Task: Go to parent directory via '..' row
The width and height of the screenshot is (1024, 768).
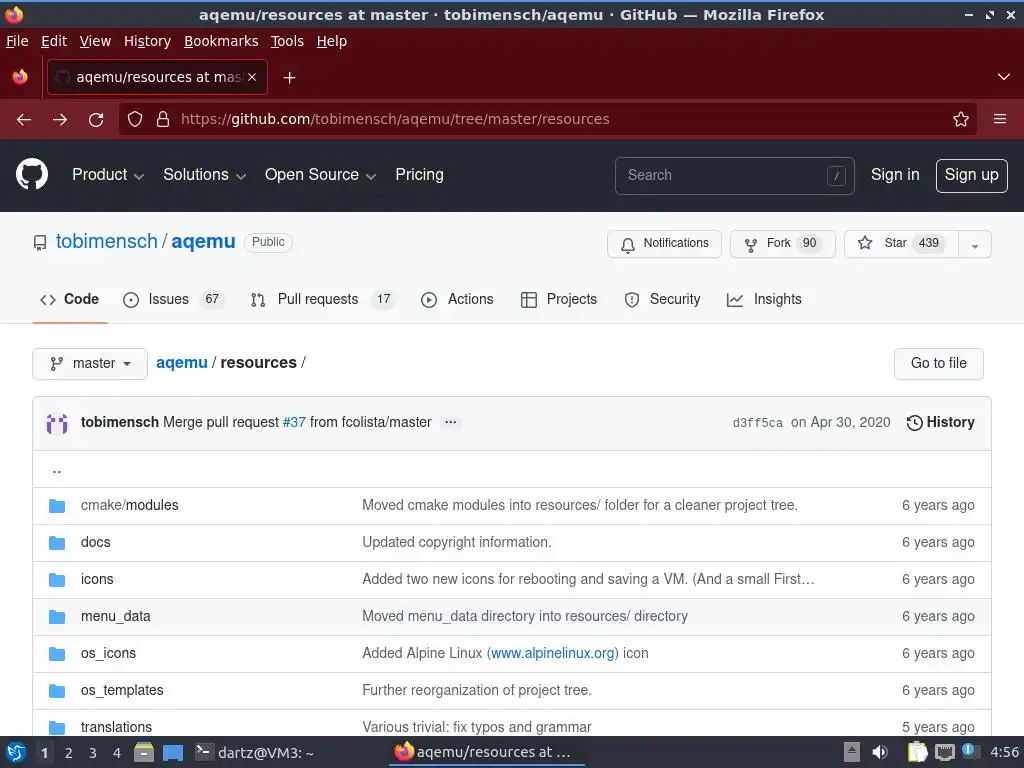Action: pos(511,470)
